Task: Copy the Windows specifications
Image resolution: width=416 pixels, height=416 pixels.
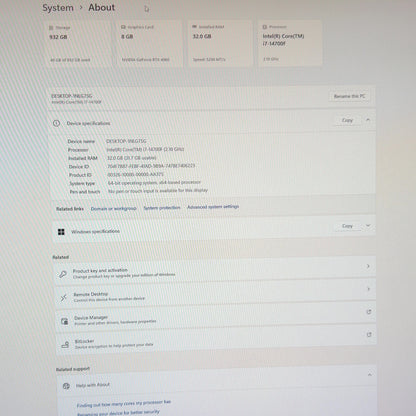Action: (347, 226)
